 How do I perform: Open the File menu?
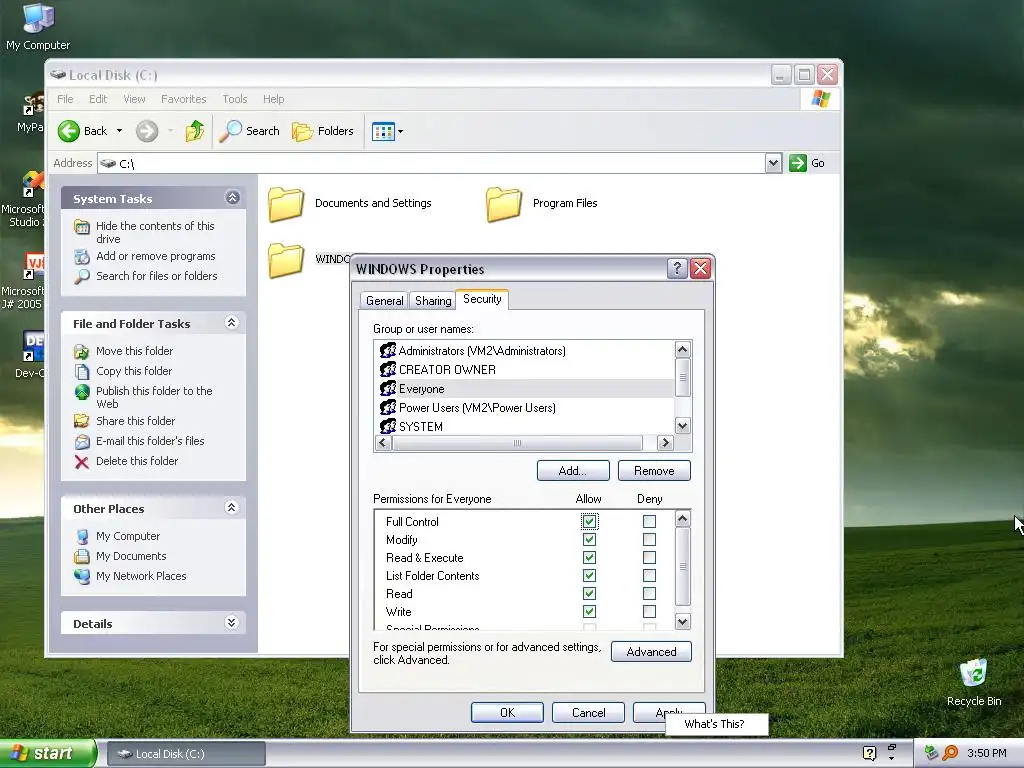[x=65, y=99]
